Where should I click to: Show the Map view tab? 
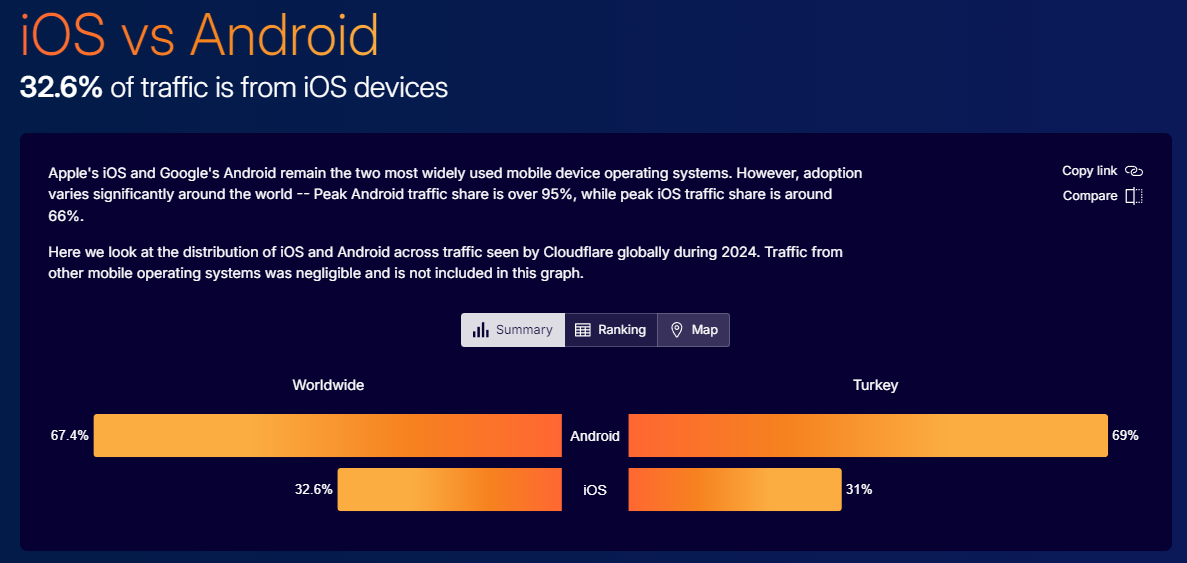click(x=693, y=330)
